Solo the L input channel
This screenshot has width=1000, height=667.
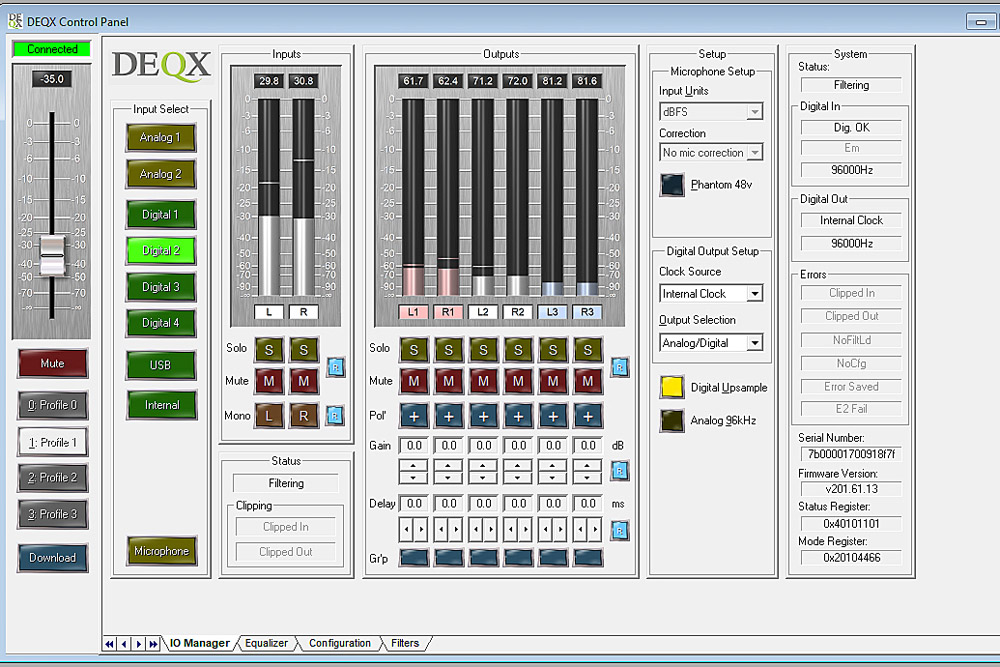coord(269,349)
